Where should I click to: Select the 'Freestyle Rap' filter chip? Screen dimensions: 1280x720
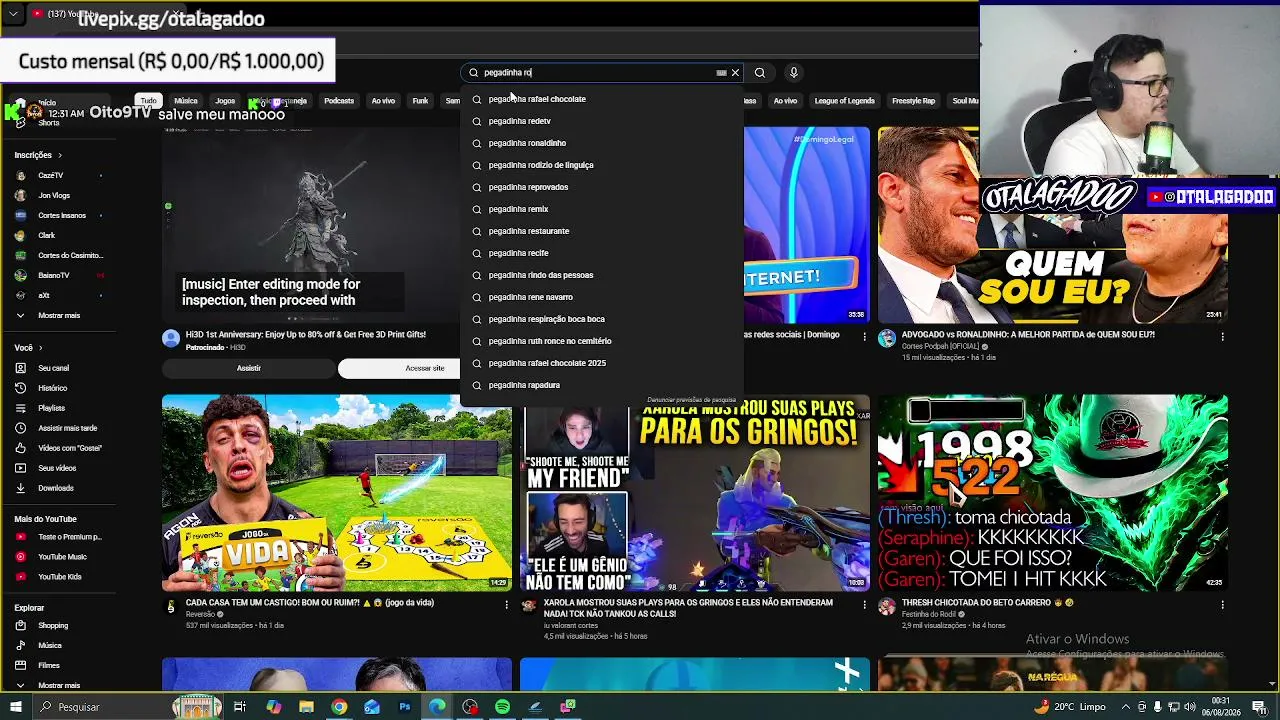point(913,101)
